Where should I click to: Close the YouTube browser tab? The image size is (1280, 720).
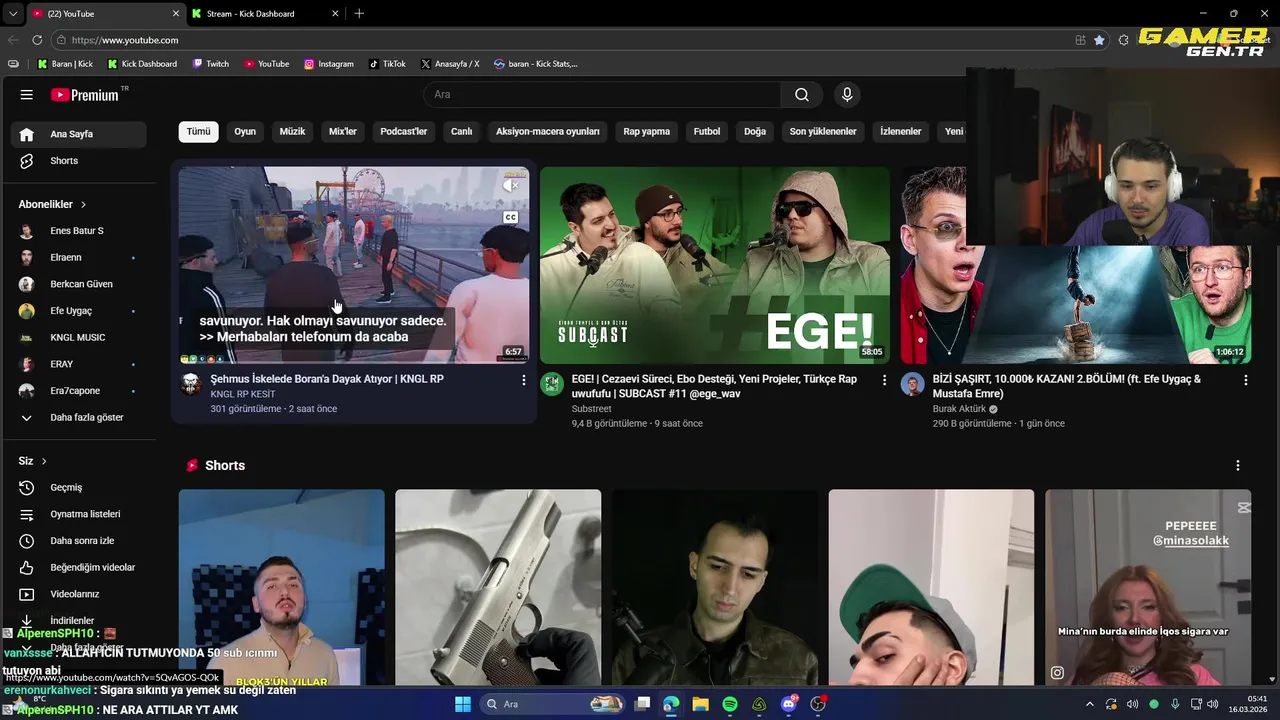(176, 14)
